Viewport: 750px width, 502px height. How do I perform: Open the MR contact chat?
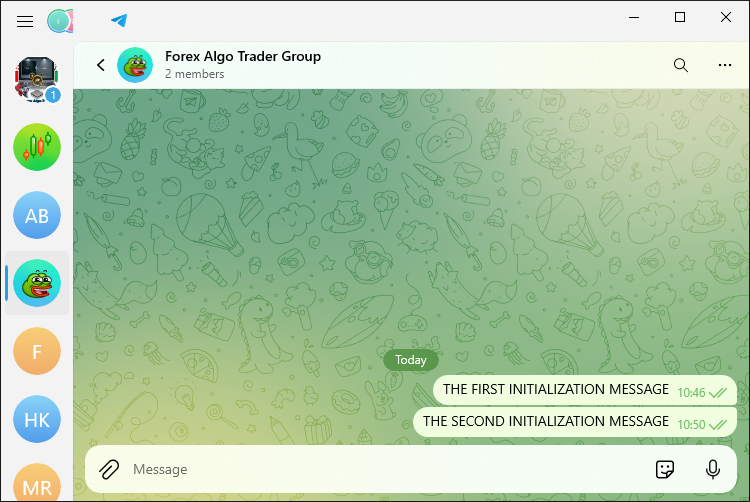pos(37,482)
